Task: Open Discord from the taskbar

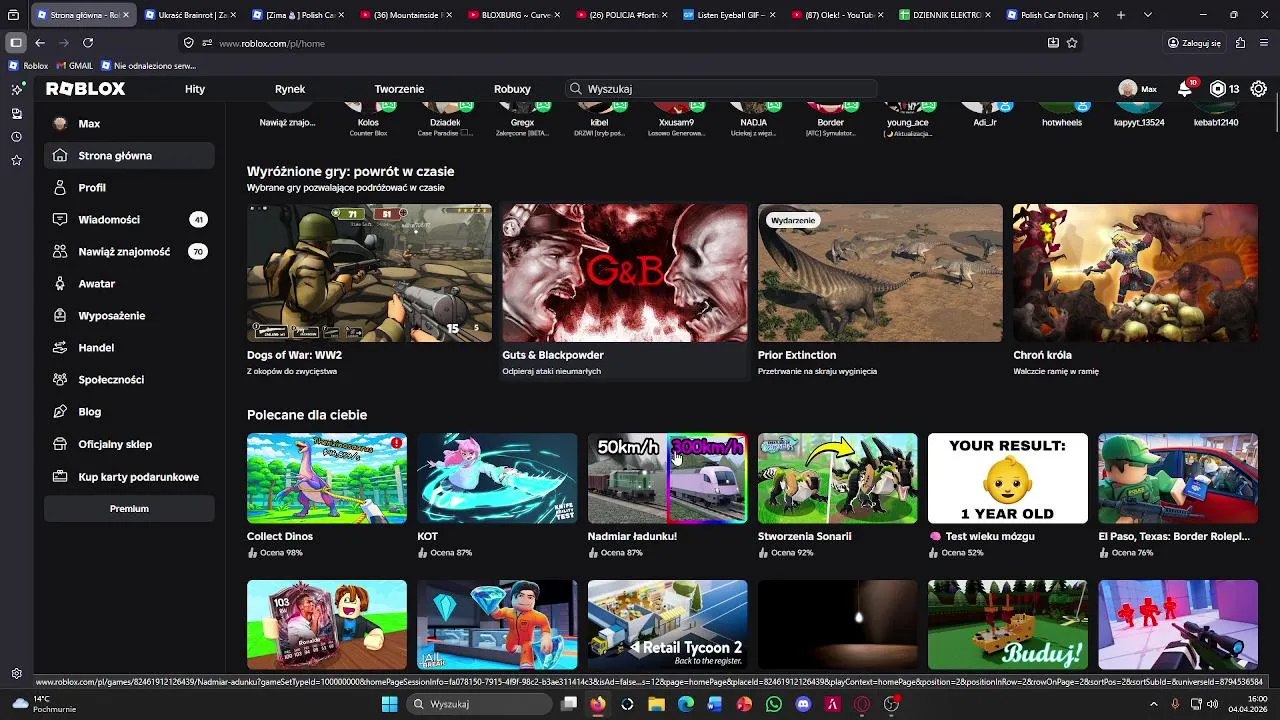Action: pyautogui.click(x=803, y=704)
